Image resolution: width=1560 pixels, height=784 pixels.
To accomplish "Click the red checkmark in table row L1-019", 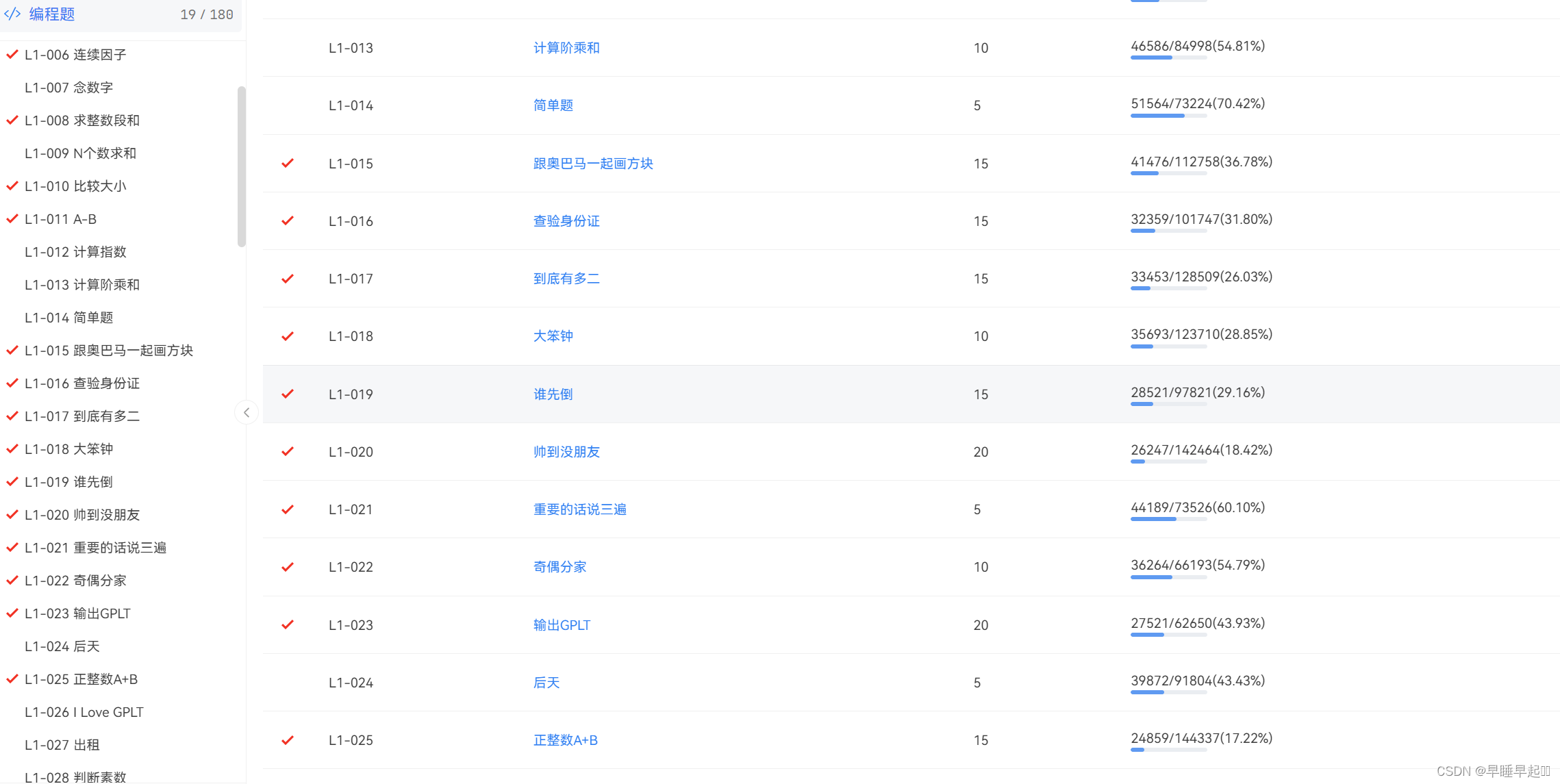I will click(x=288, y=394).
